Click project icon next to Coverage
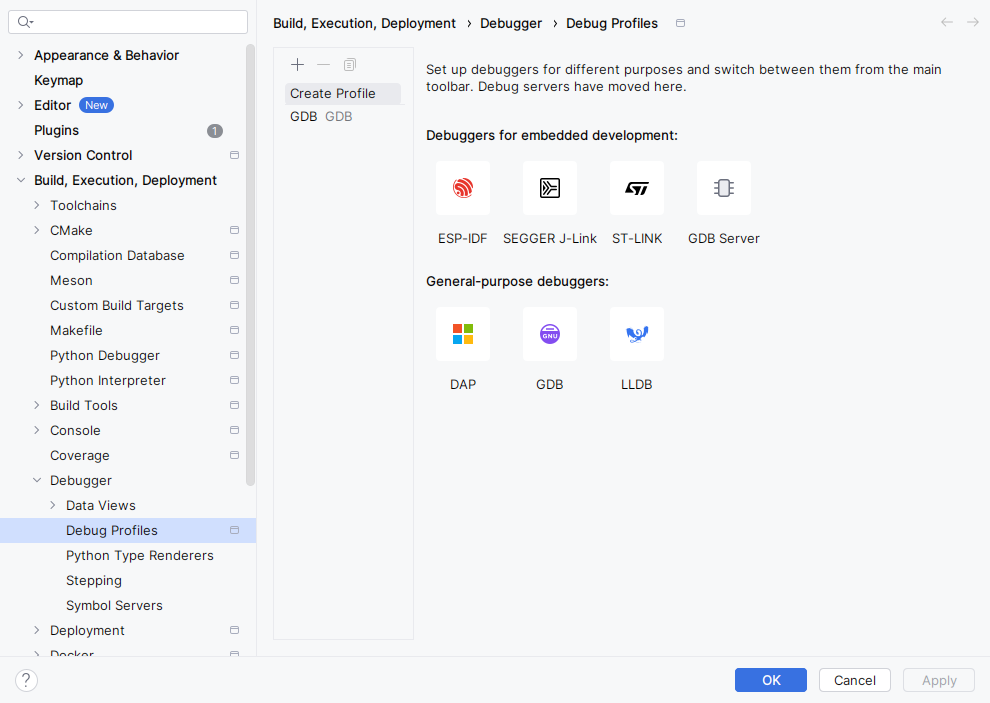This screenshot has width=990, height=703. (x=234, y=455)
